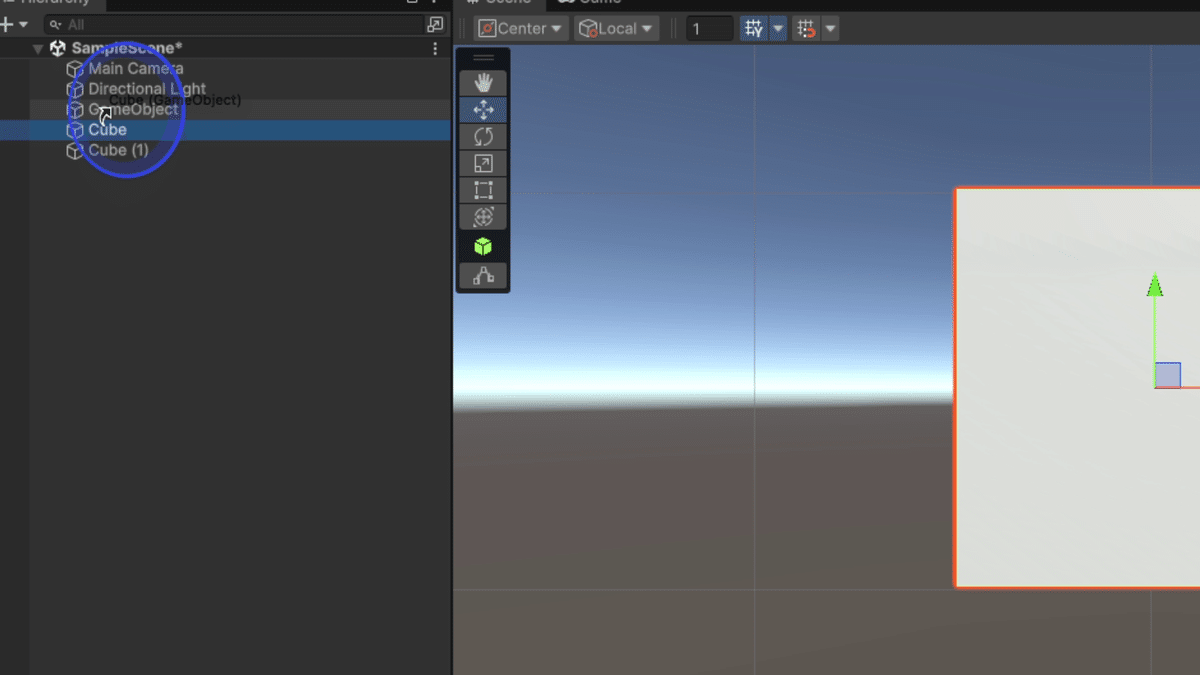The image size is (1200, 675).
Task: Select the Move tool
Action: click(x=483, y=110)
